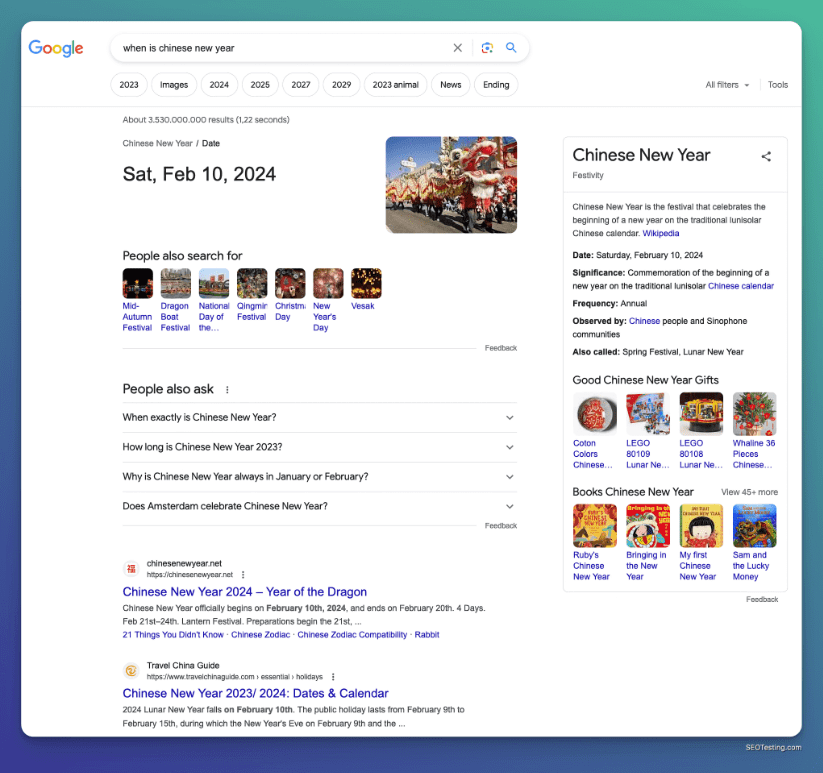Clear the search box with X icon
823x773 pixels.
[x=458, y=48]
